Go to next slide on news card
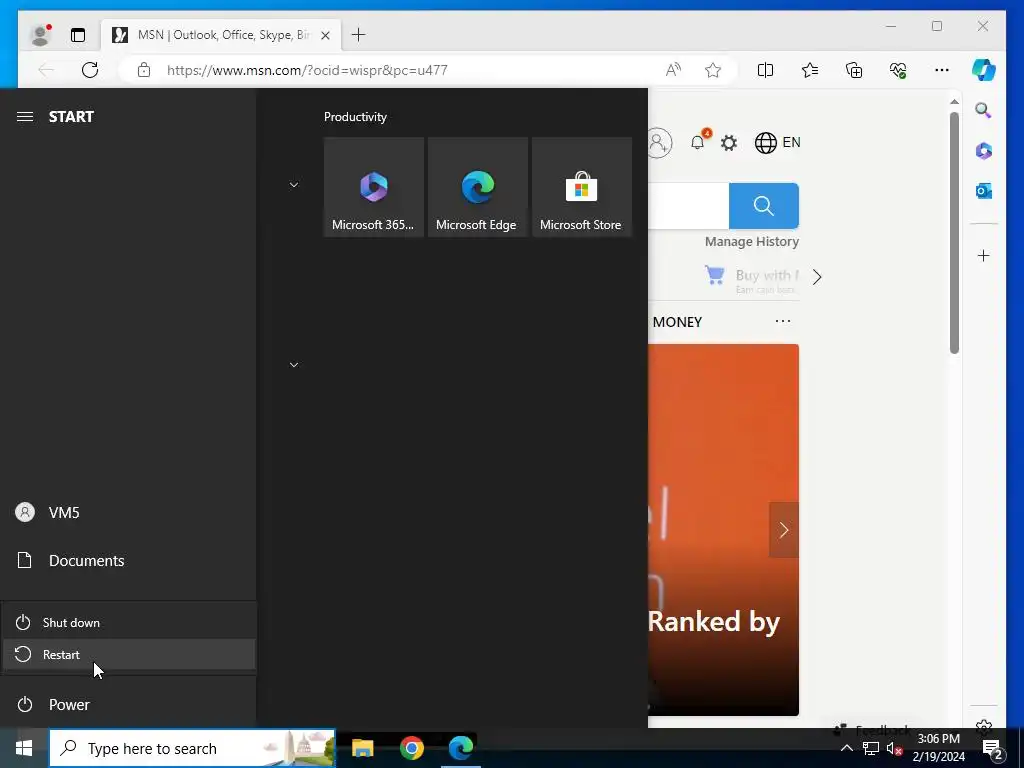1024x768 pixels. click(784, 530)
